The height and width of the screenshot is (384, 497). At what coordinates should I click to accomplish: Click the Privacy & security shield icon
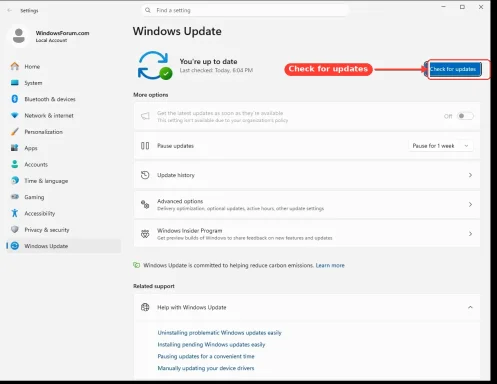click(15, 230)
